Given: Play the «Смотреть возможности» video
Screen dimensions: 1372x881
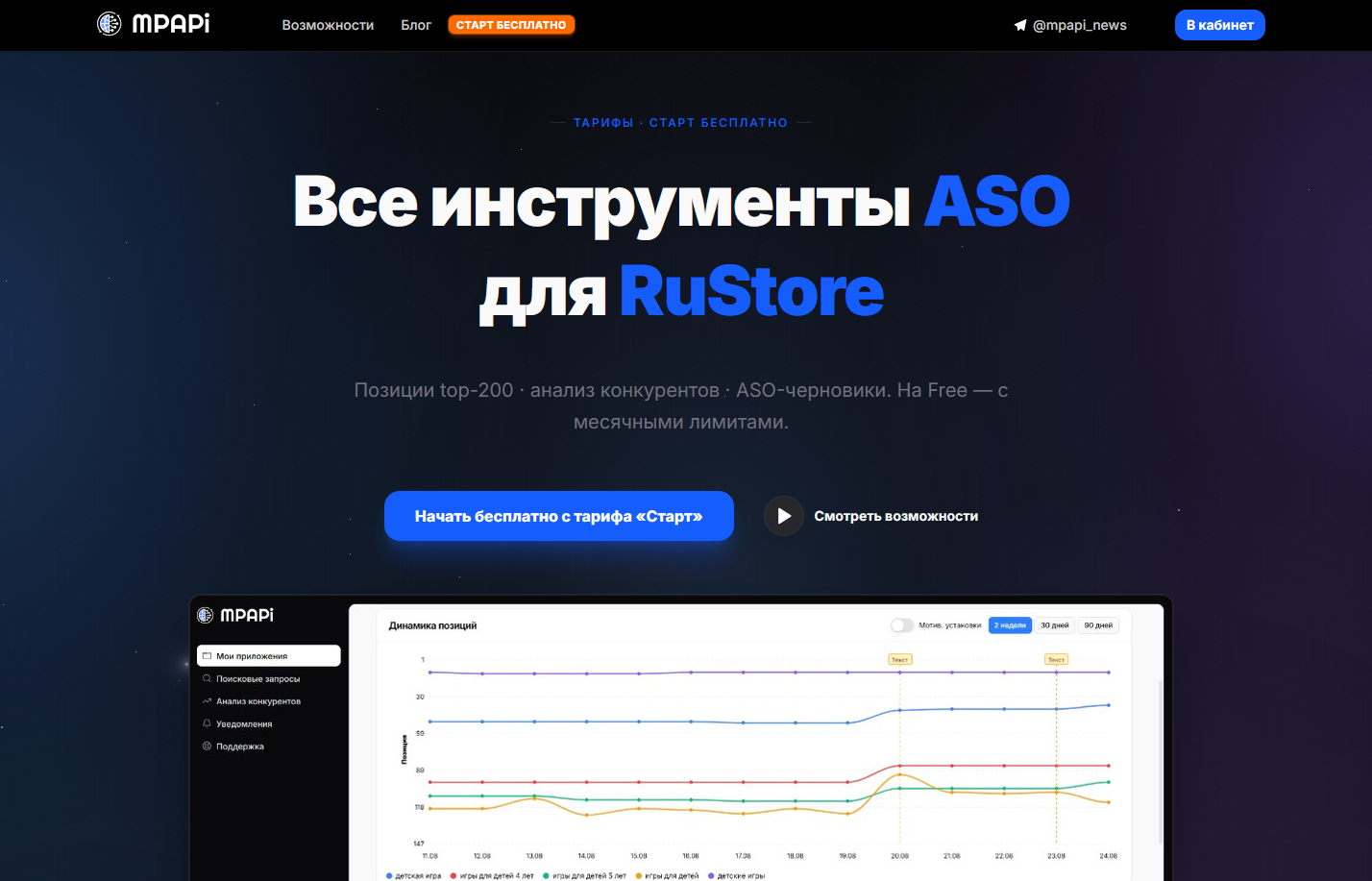Looking at the screenshot, I should (x=784, y=516).
